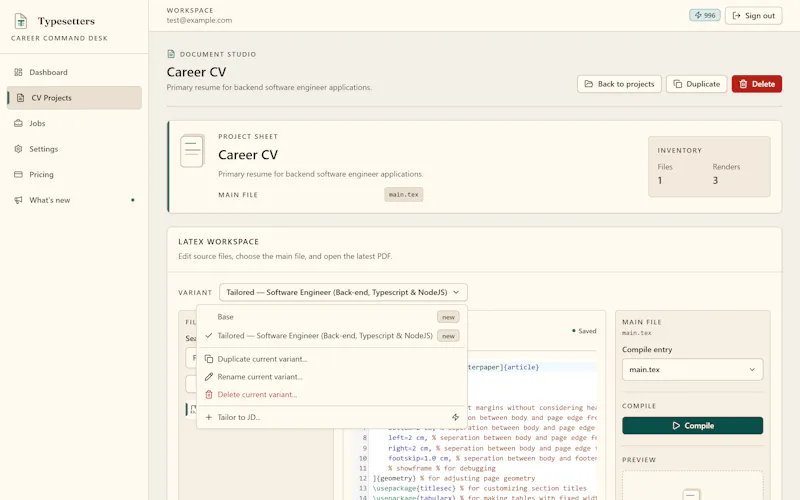Select CV Projects in sidebar

(74, 98)
